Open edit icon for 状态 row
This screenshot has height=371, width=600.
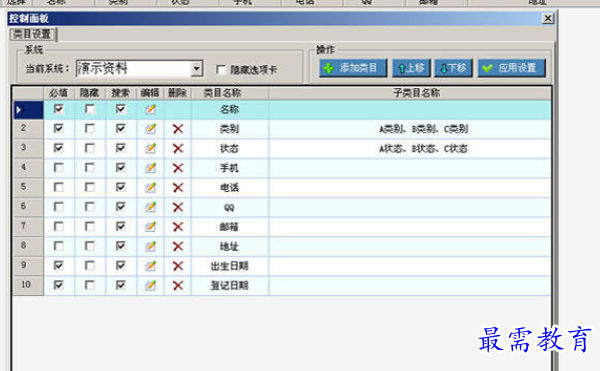(x=151, y=148)
